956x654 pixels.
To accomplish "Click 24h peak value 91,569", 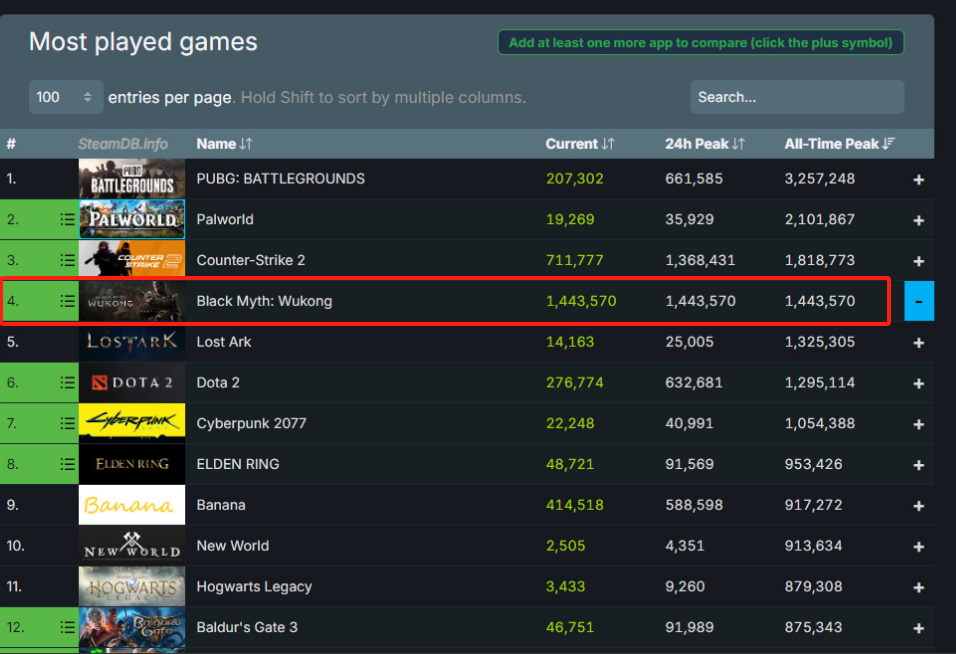I will [x=689, y=464].
